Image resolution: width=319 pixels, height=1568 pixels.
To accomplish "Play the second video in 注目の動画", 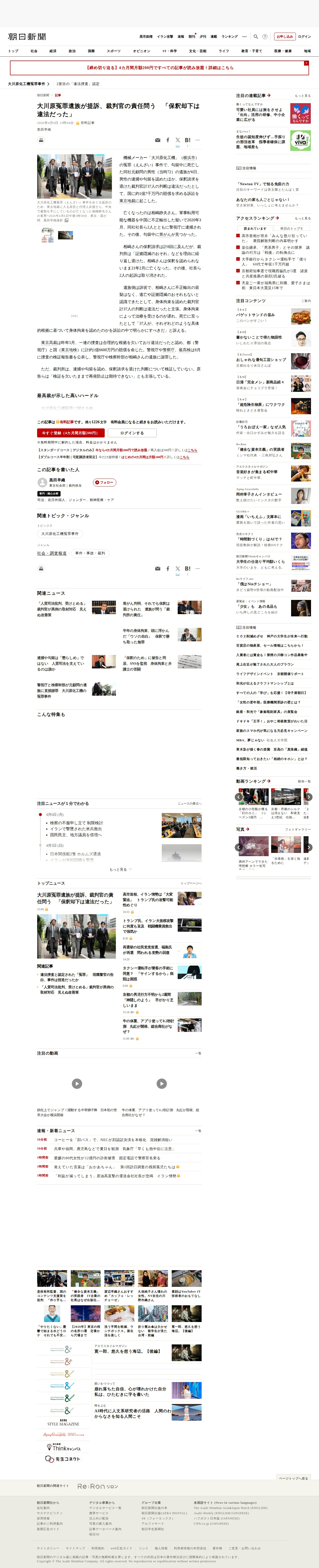I will [161, 1083].
